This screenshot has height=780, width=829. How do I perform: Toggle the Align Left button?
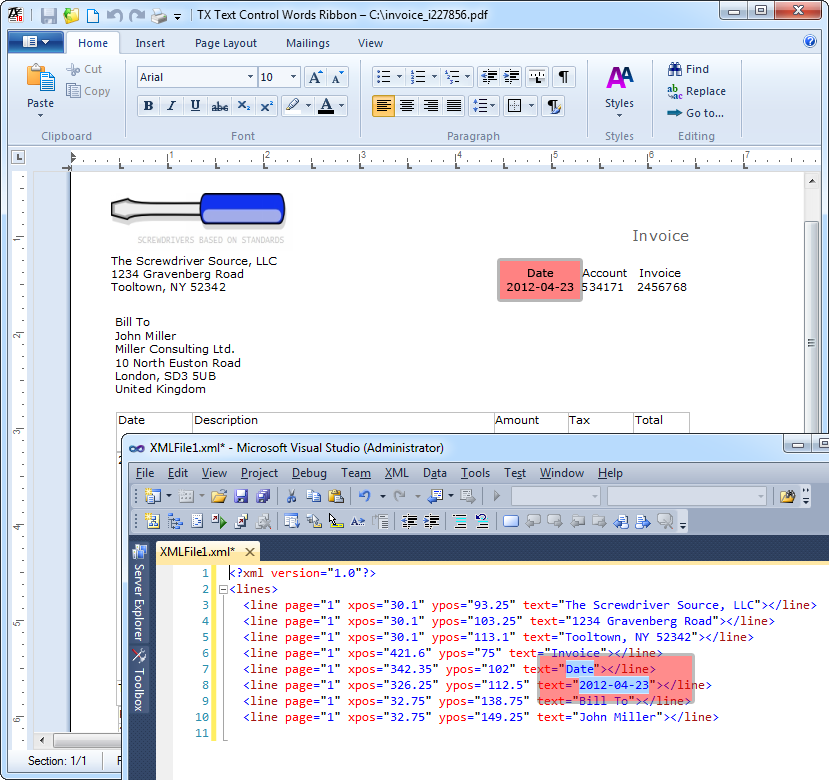tap(383, 106)
